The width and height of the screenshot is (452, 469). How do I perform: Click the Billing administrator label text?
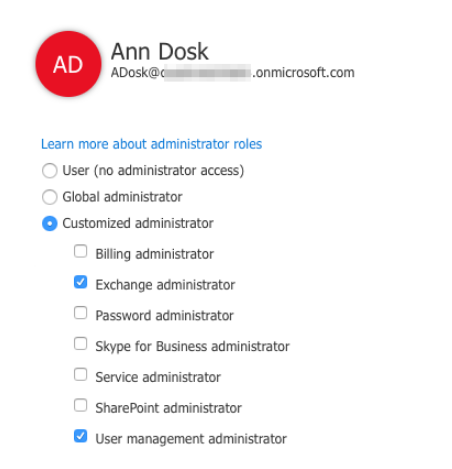tap(154, 254)
